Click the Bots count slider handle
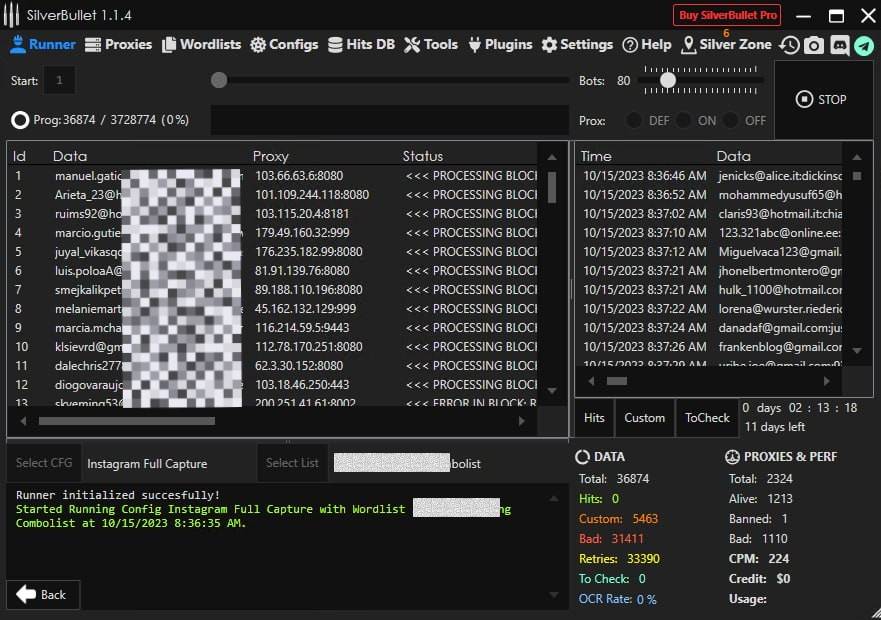This screenshot has width=881, height=620. coord(668,80)
